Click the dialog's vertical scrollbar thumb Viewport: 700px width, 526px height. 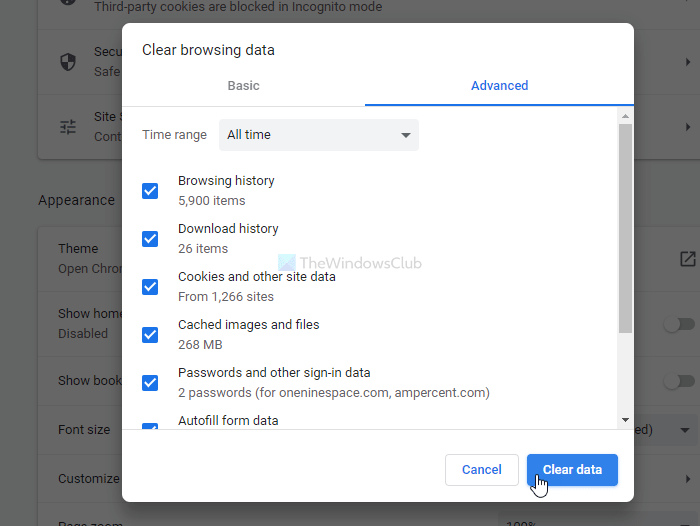pos(625,228)
